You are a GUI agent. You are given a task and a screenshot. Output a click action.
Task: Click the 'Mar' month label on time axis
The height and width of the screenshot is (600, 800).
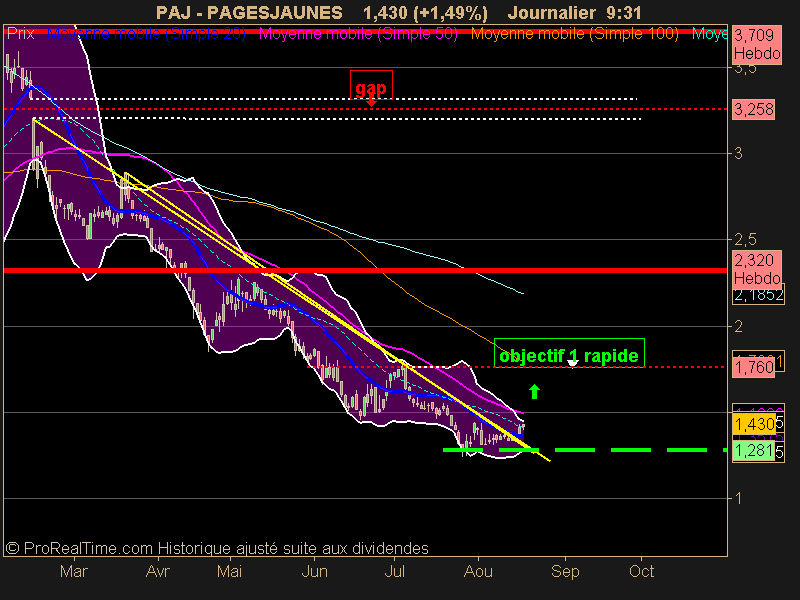pyautogui.click(x=74, y=571)
